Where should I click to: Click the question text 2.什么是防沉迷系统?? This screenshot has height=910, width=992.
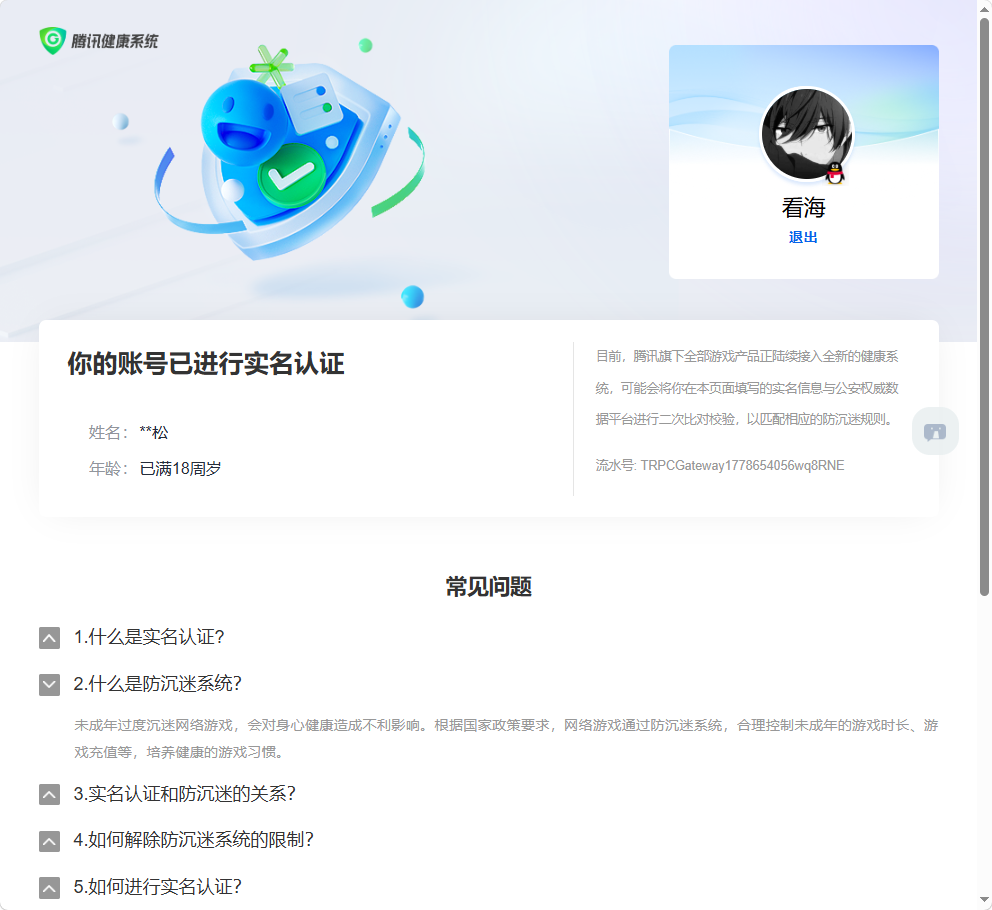click(158, 684)
